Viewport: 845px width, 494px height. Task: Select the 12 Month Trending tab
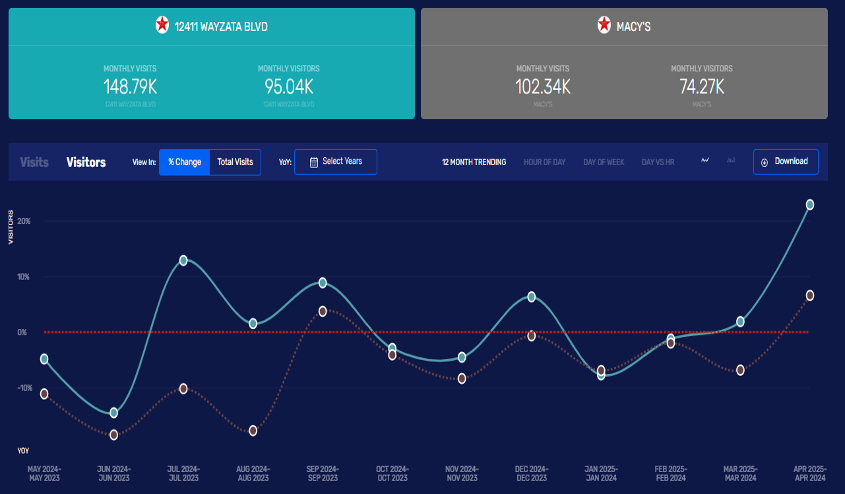(474, 162)
